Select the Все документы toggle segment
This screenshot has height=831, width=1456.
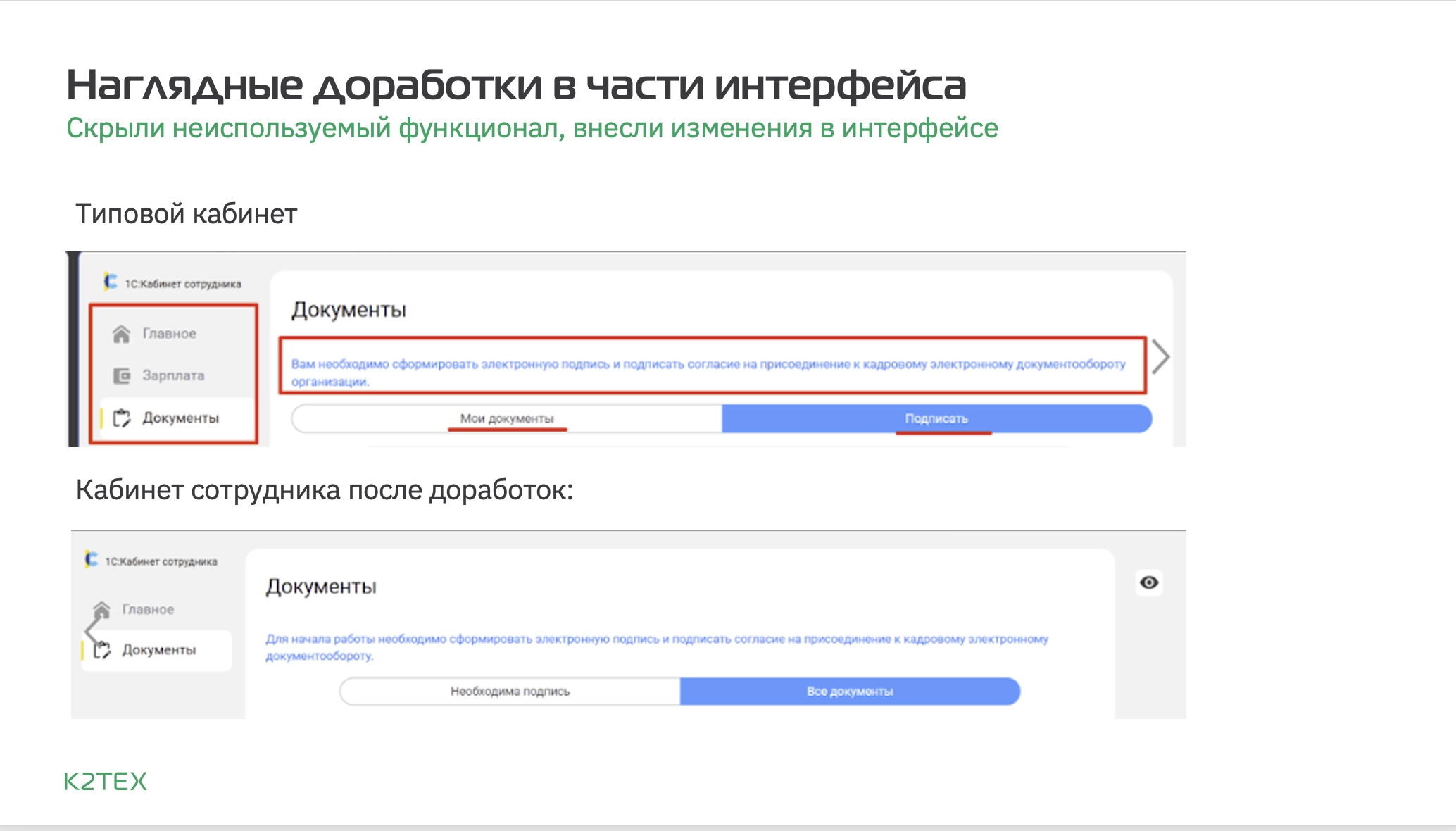click(x=850, y=692)
